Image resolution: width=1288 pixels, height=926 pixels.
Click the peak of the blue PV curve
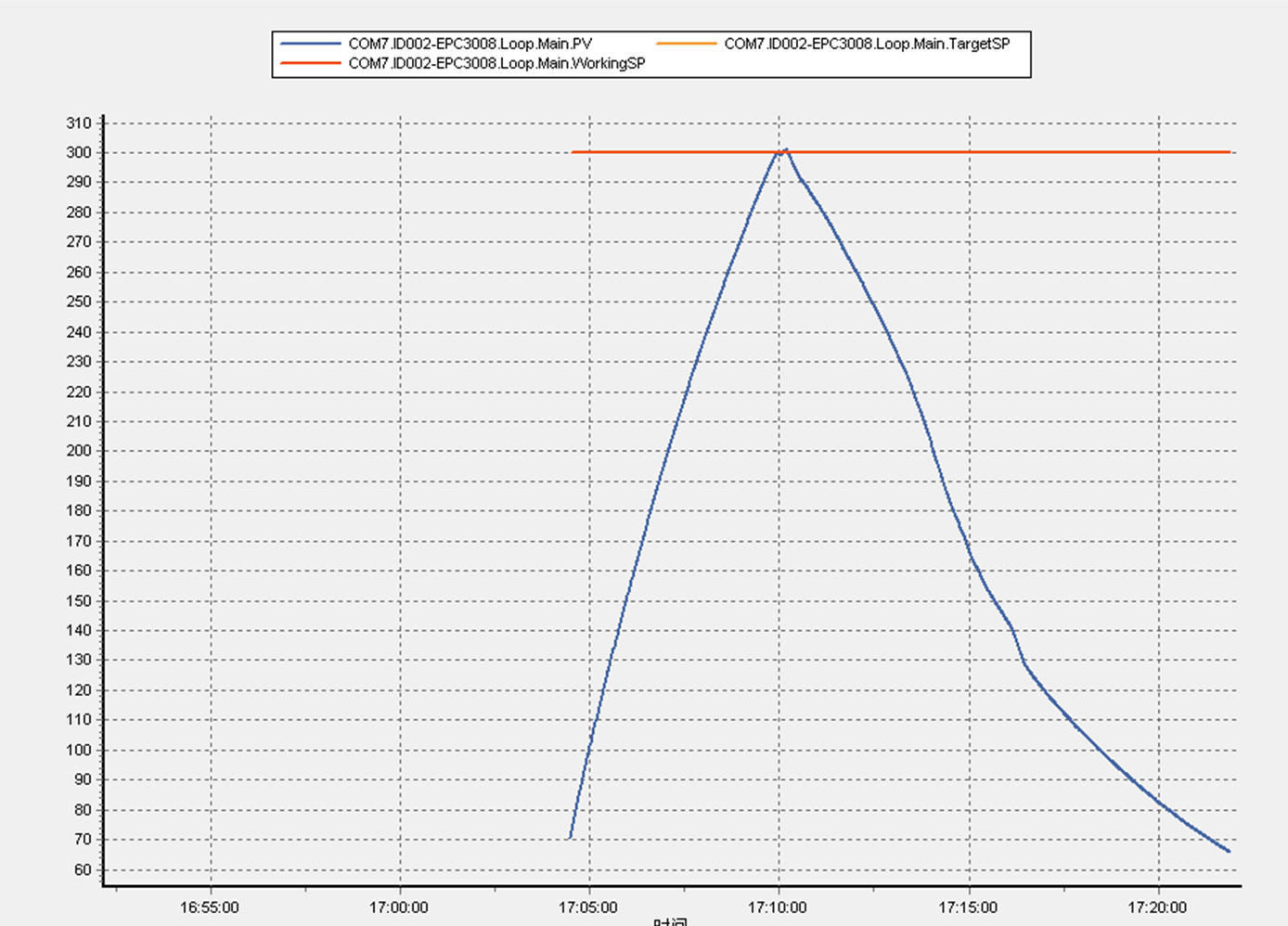click(x=785, y=149)
